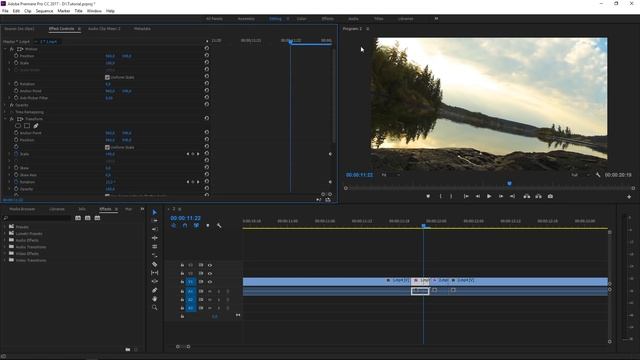Switch to the Metadata tab
The height and width of the screenshot is (360, 640).
click(x=142, y=29)
